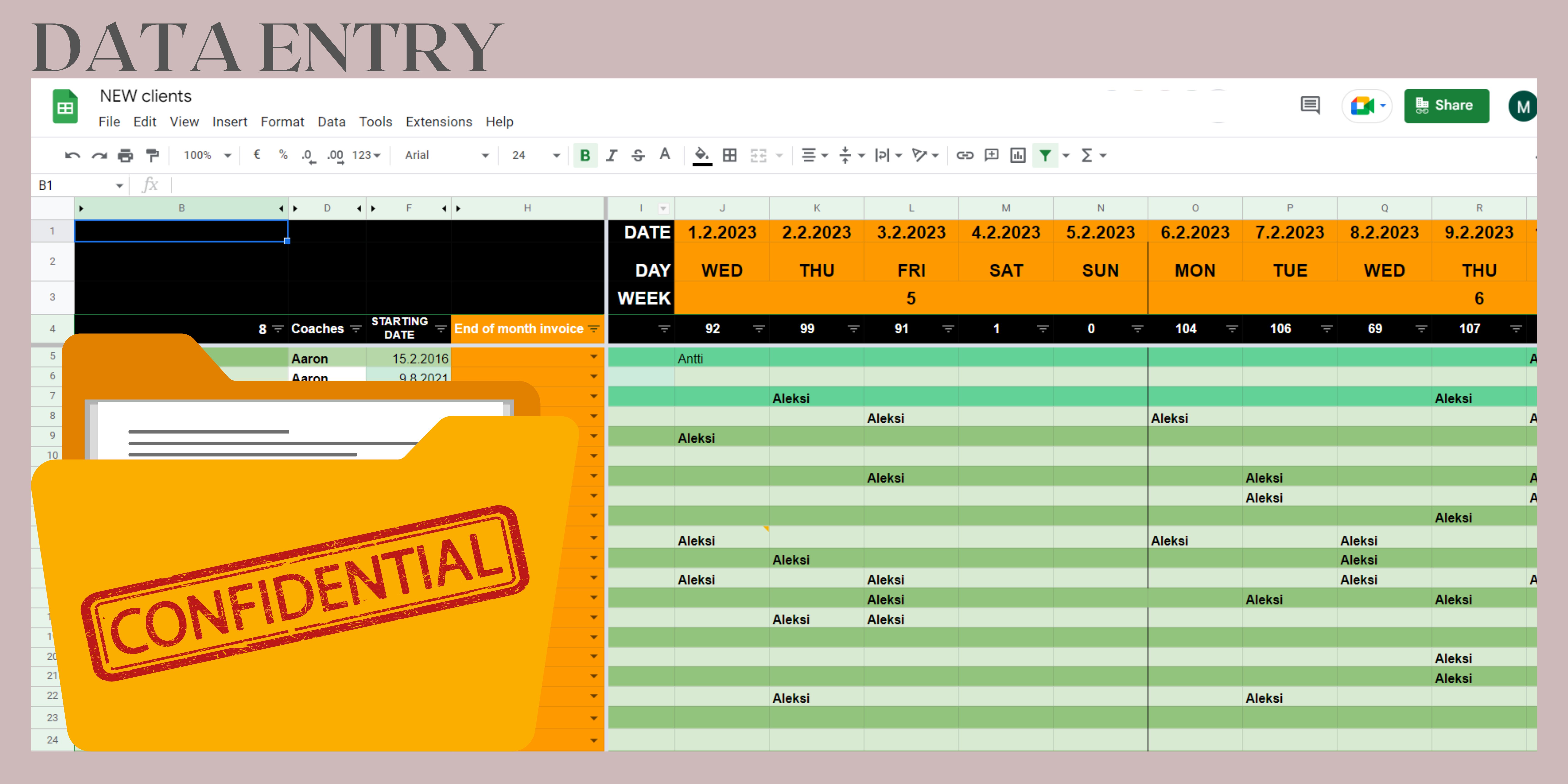Apply percent format icon
Screen dimensions: 1568x784
pos(283,155)
